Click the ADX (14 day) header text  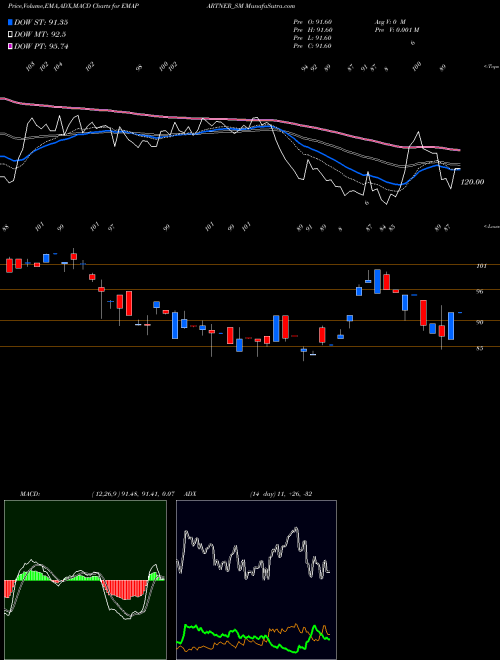(249, 494)
